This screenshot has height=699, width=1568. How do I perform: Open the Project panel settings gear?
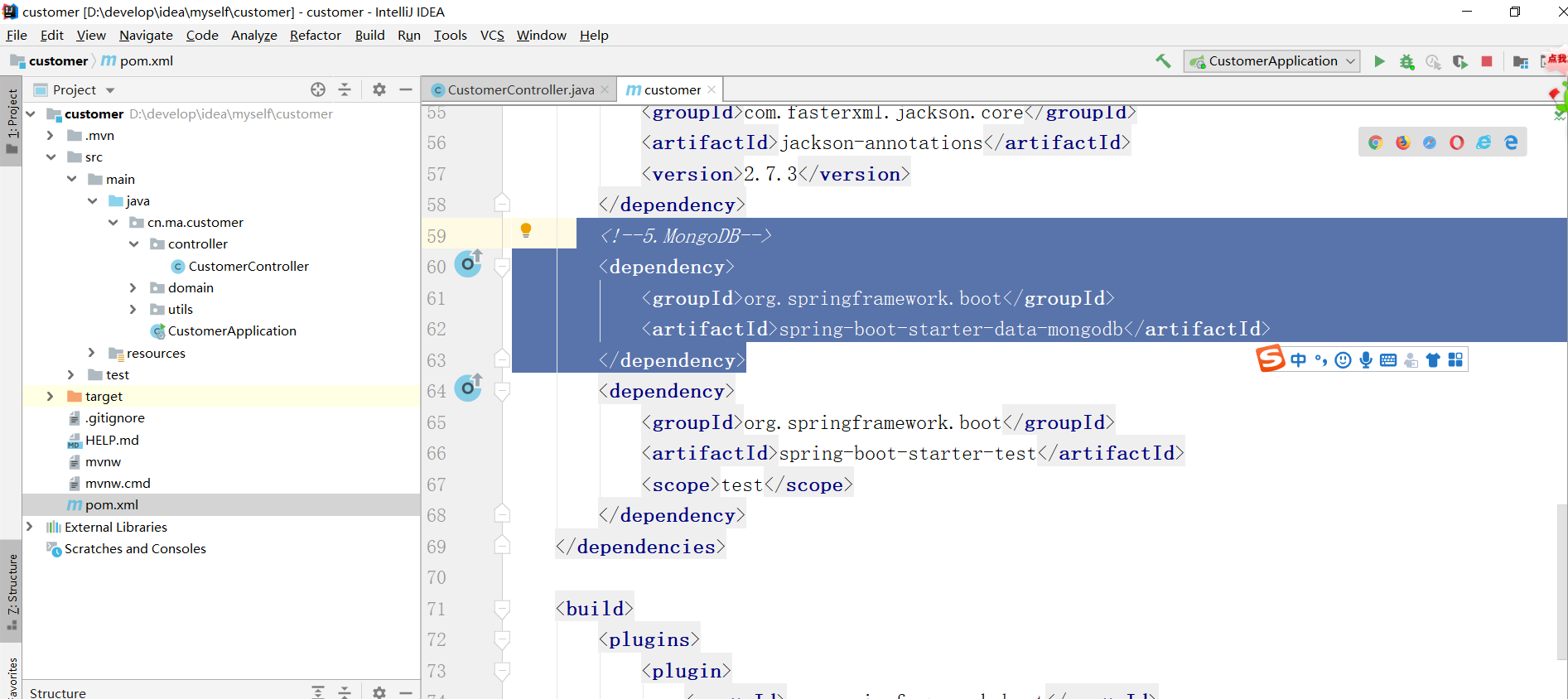pos(379,89)
